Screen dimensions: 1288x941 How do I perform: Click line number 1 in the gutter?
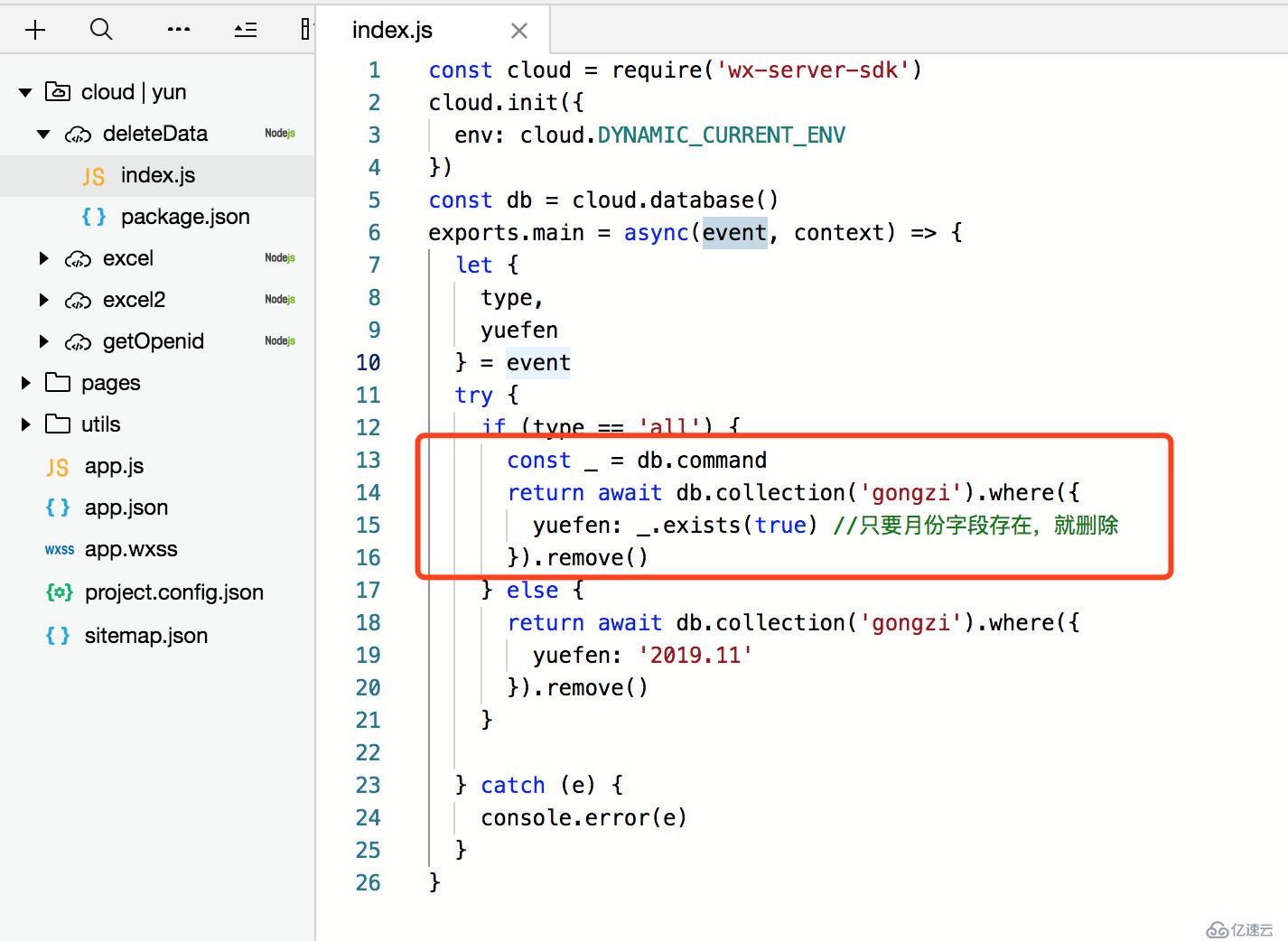point(375,70)
